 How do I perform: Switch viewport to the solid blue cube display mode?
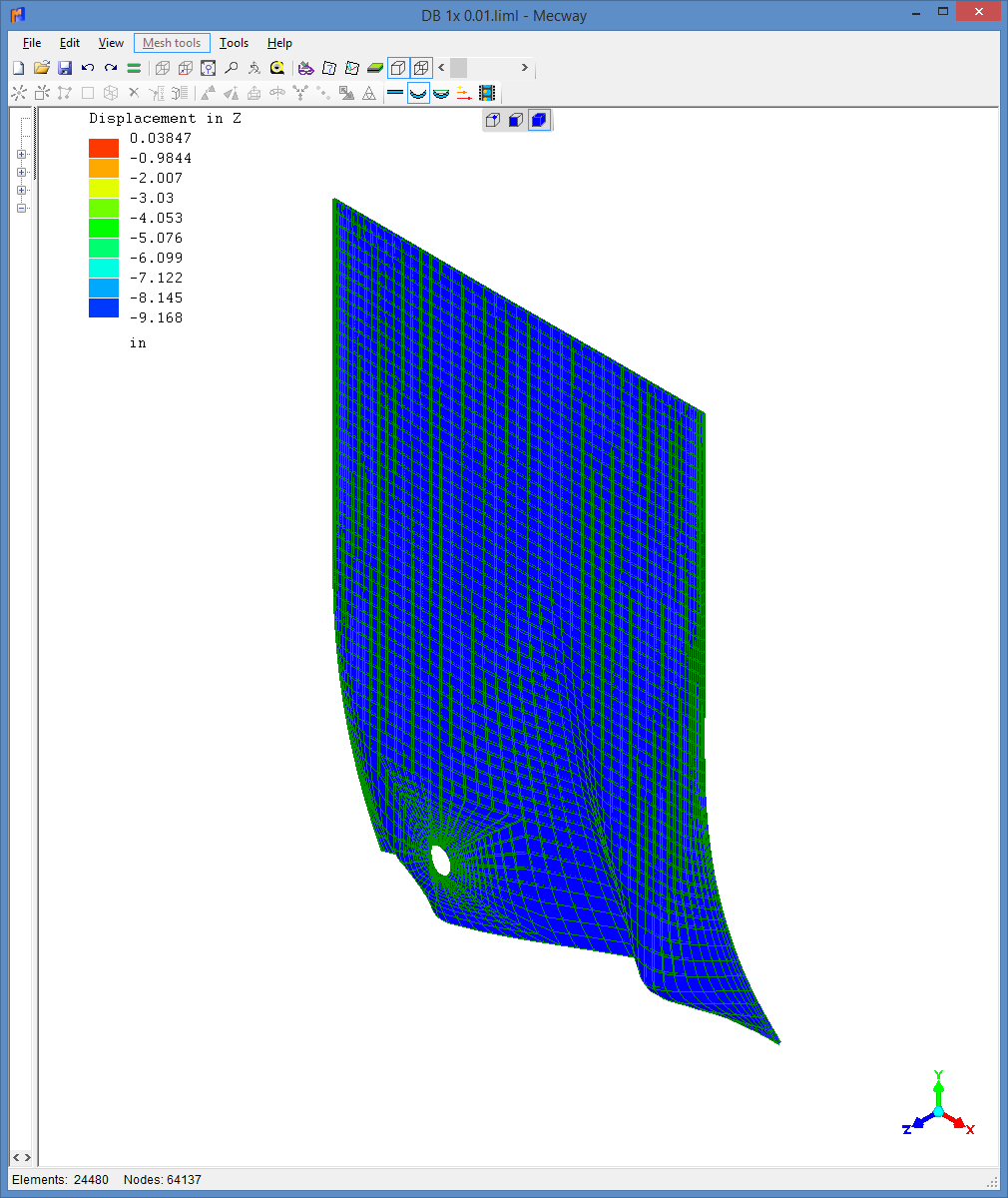click(x=539, y=121)
